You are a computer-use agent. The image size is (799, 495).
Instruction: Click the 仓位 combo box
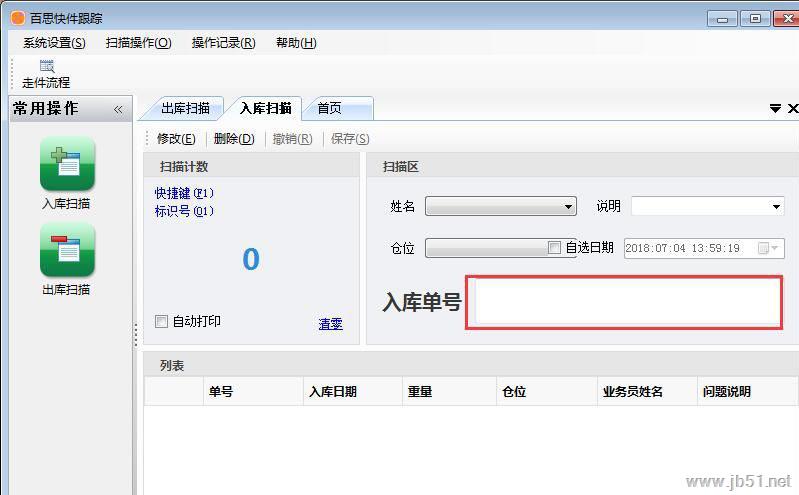click(486, 248)
